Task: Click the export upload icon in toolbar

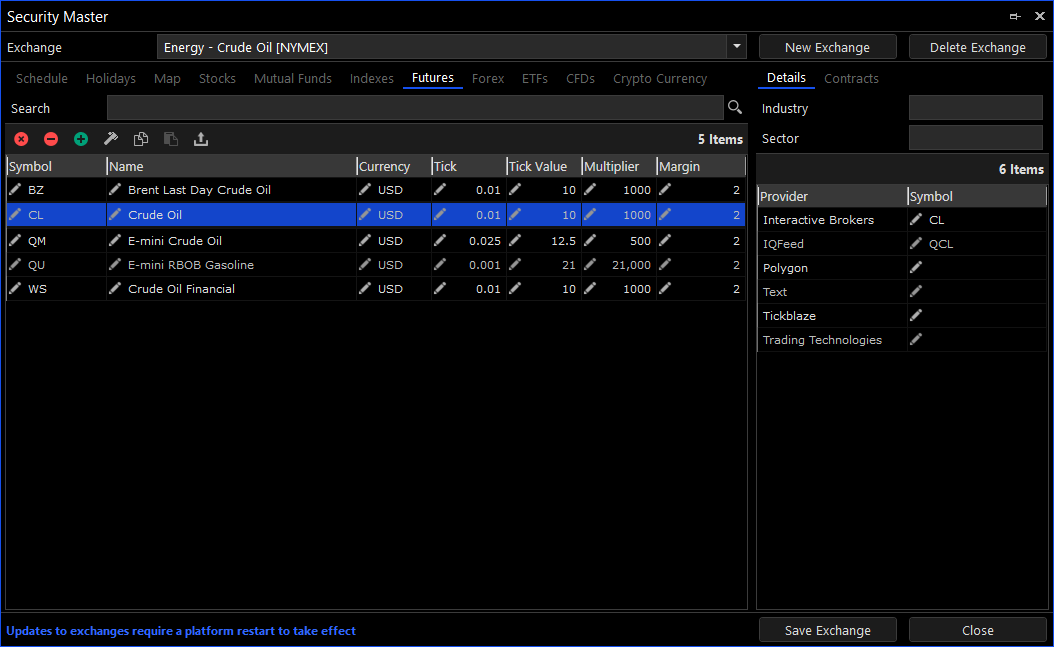Action: [x=201, y=139]
